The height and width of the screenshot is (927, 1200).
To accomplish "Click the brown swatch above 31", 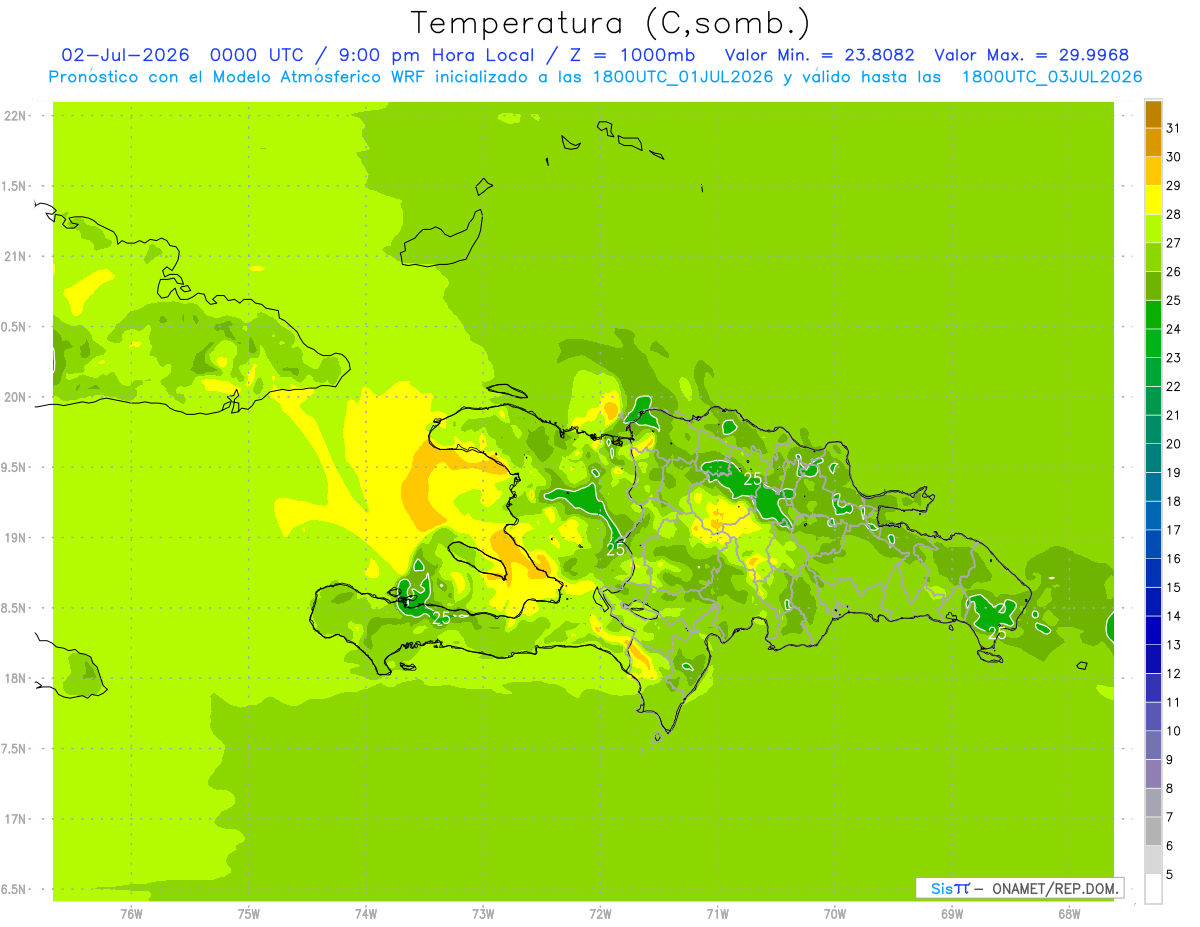I will (x=1153, y=115).
